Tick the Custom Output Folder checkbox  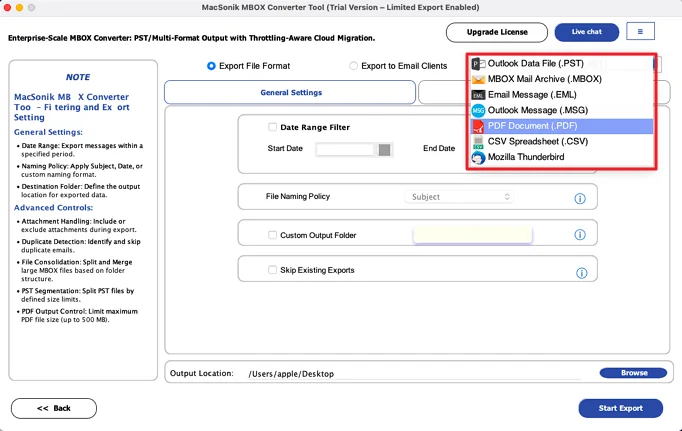272,235
